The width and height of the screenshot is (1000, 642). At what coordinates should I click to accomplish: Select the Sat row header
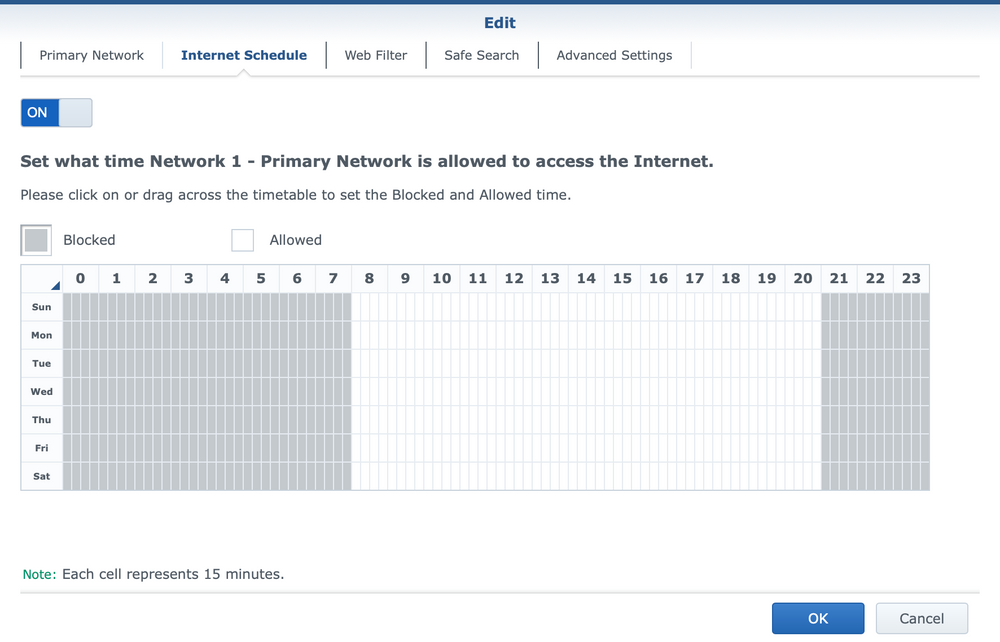(41, 476)
